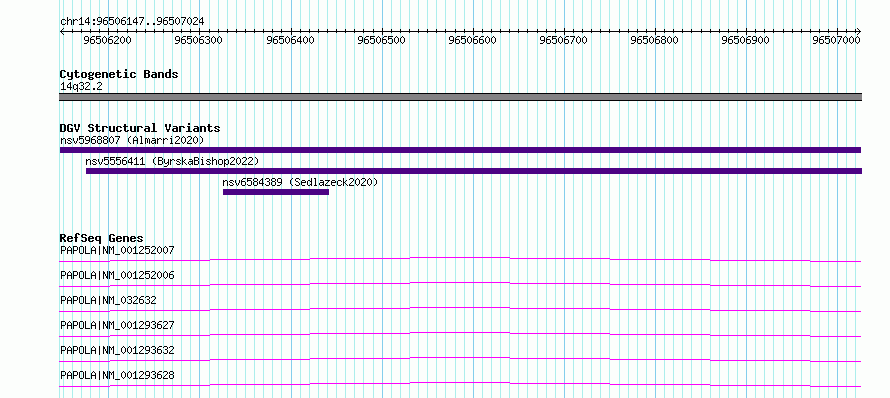Click the short purple bar for nsv6584389
Viewport: 890px width, 398px height.
point(276,192)
